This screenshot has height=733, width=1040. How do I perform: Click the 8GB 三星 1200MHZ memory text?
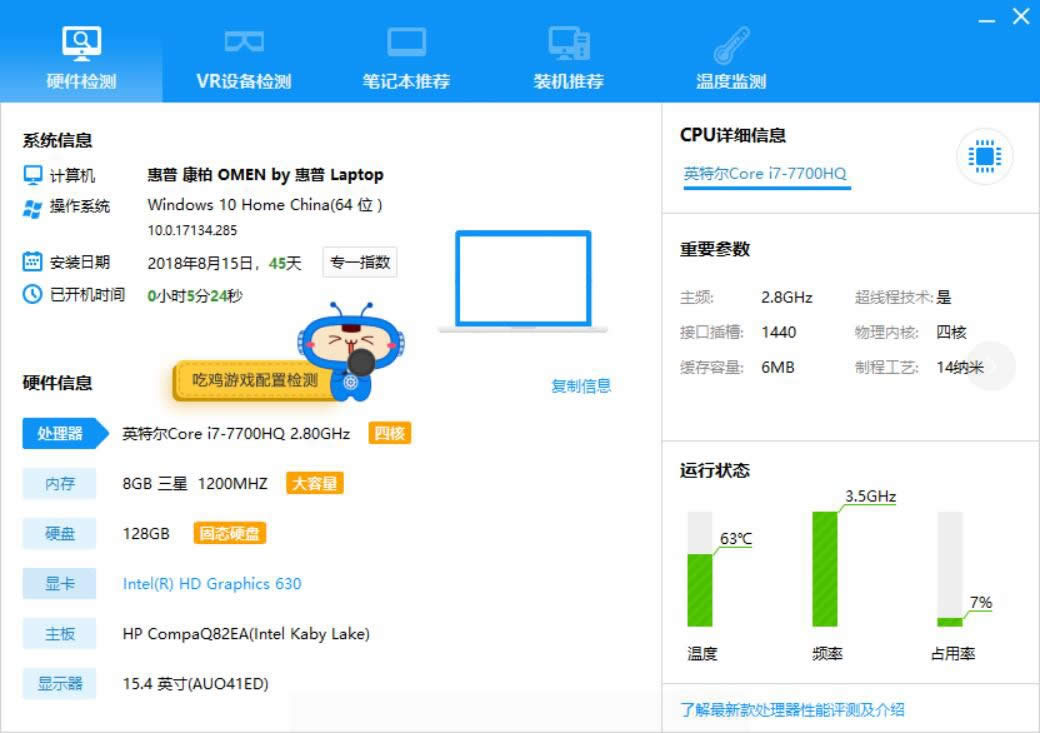[195, 484]
